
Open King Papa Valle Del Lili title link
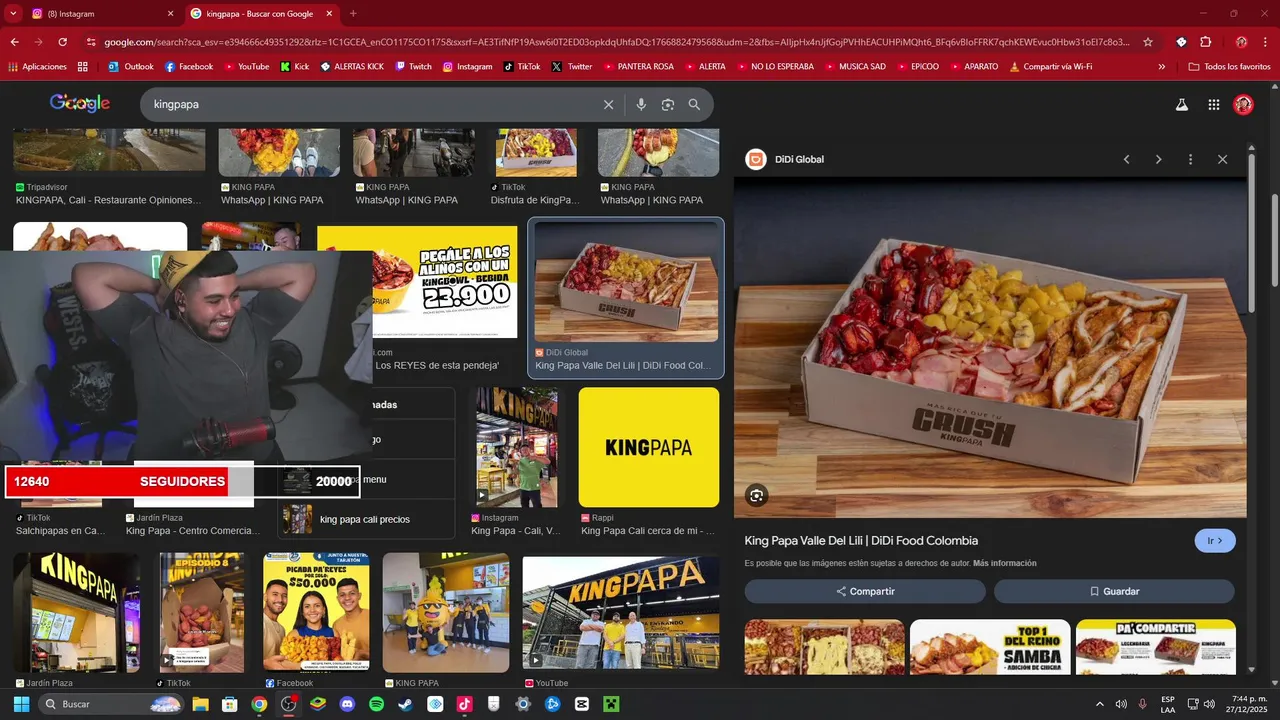click(x=861, y=541)
